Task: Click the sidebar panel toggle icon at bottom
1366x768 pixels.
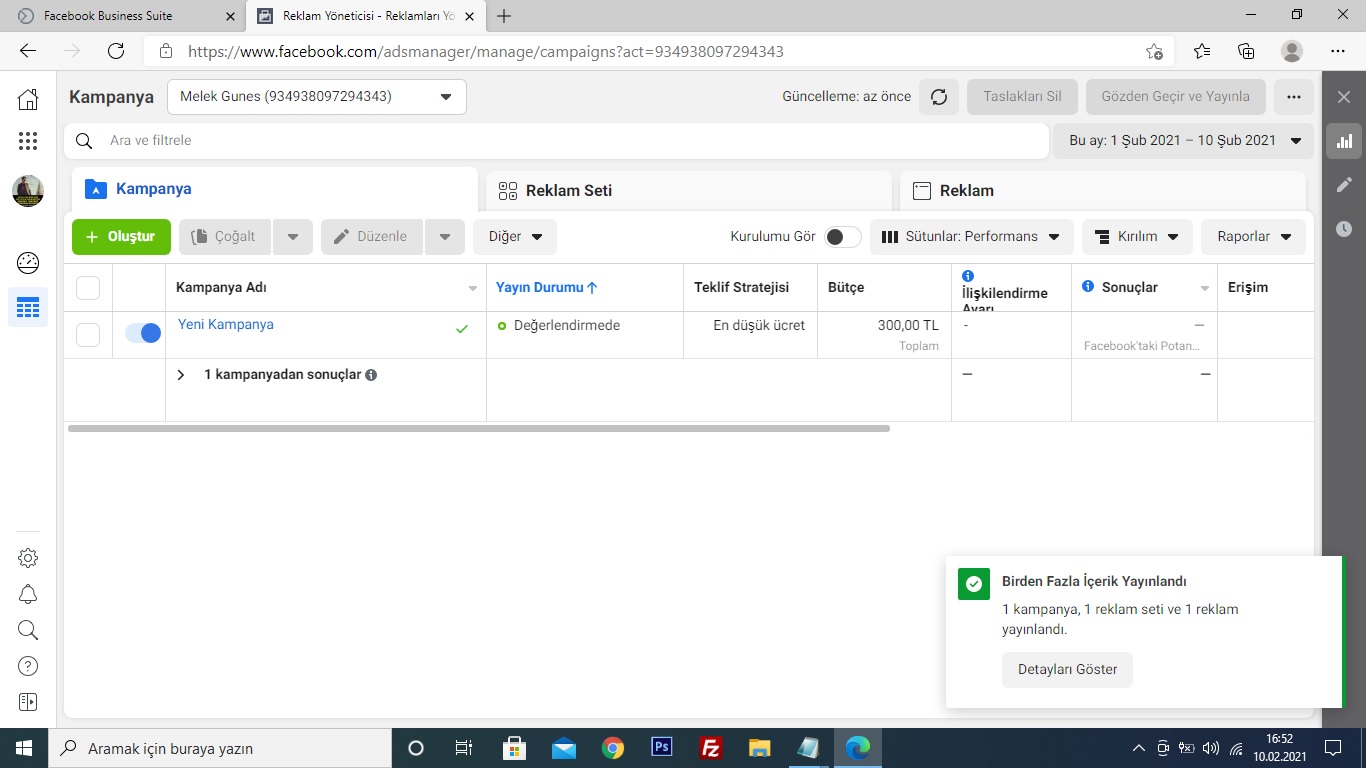Action: [28, 702]
